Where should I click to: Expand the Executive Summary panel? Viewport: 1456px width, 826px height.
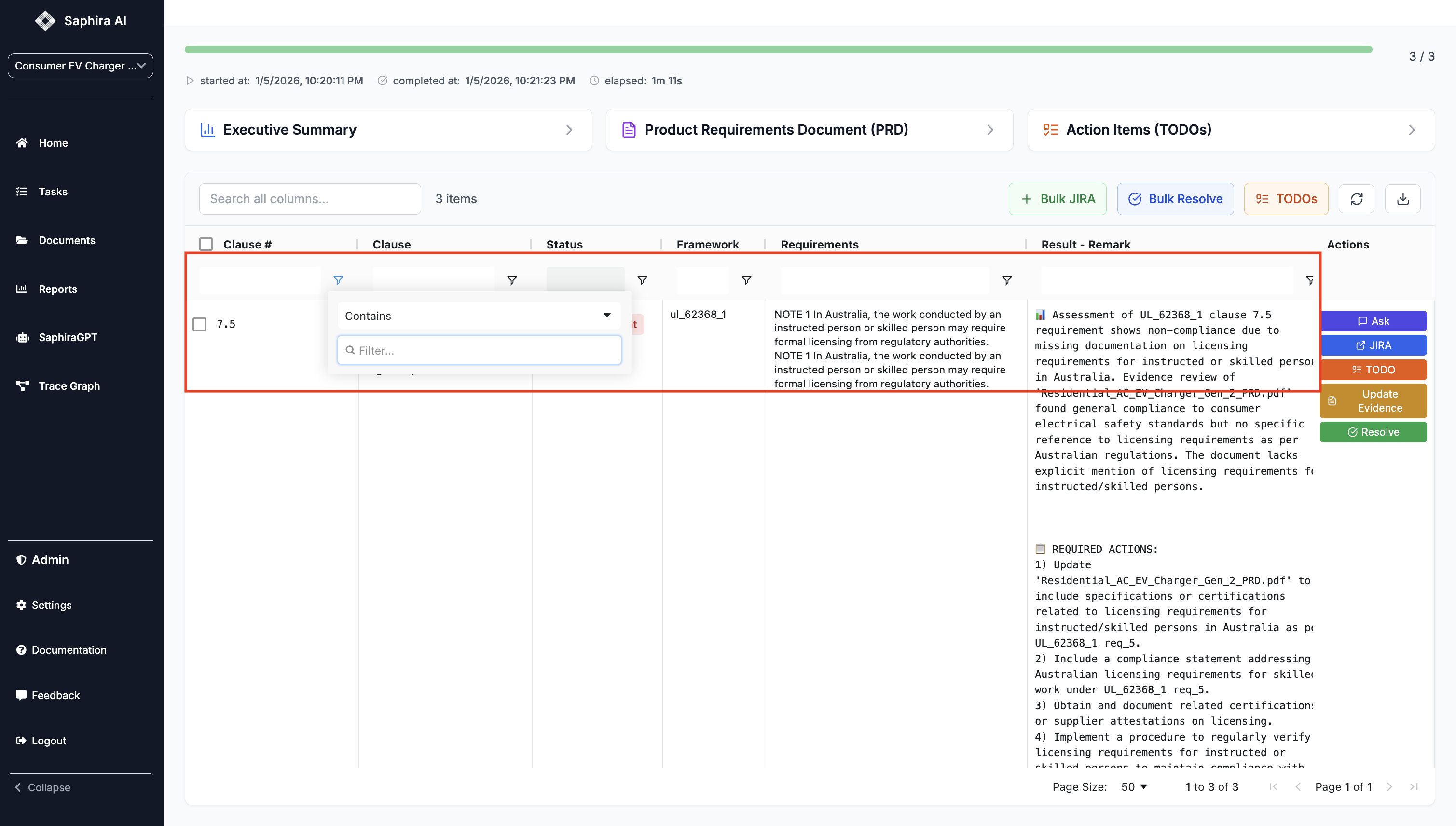click(388, 129)
